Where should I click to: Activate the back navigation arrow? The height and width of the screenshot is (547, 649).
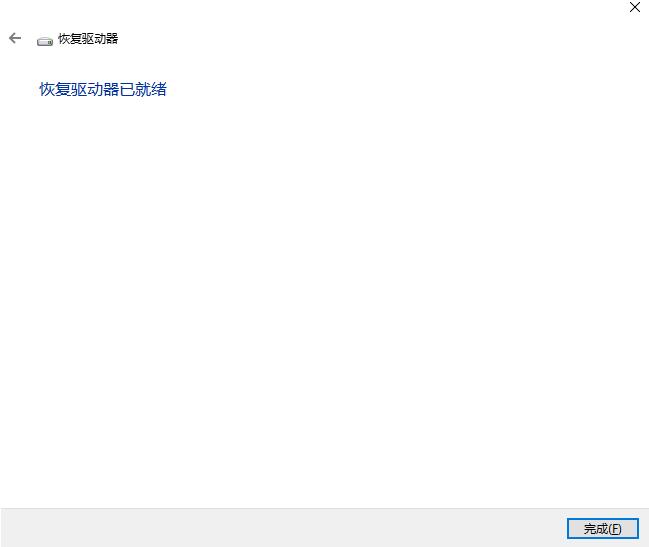[15, 38]
